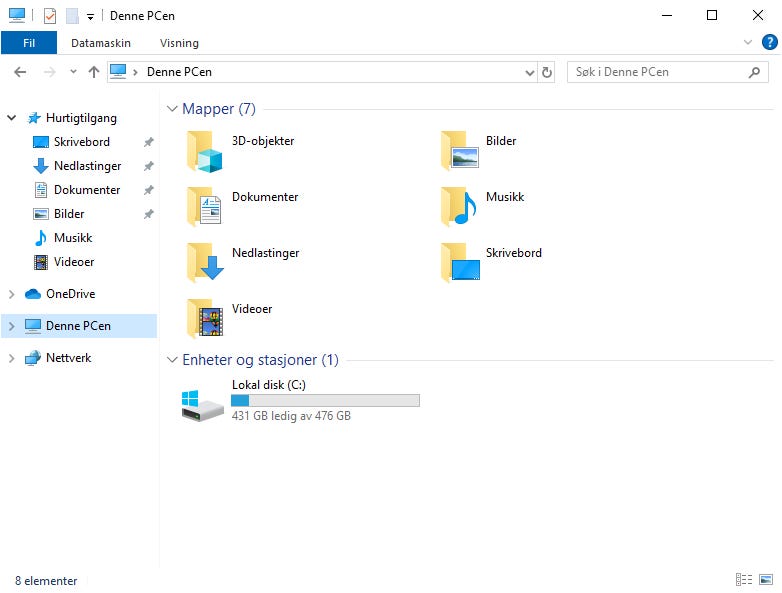Select Hurtigtilgang in navigation pane
The height and width of the screenshot is (593, 782).
pos(81,118)
